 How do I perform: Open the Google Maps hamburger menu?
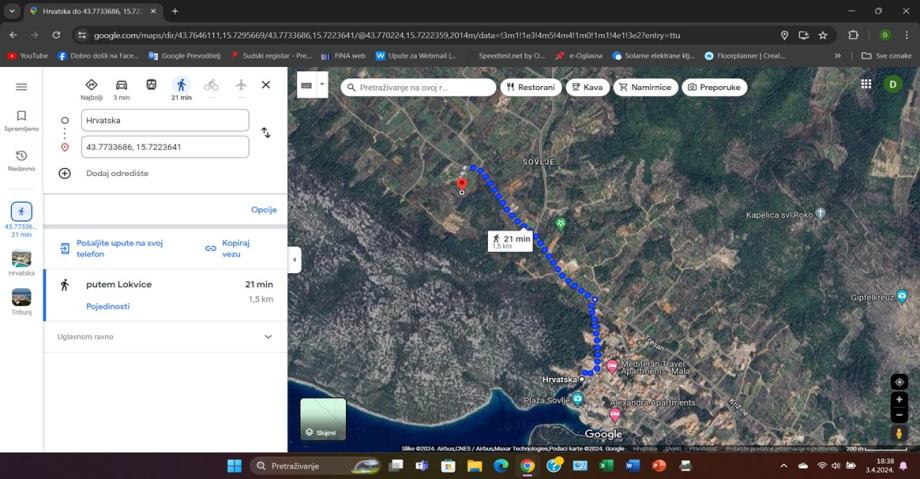pos(21,87)
